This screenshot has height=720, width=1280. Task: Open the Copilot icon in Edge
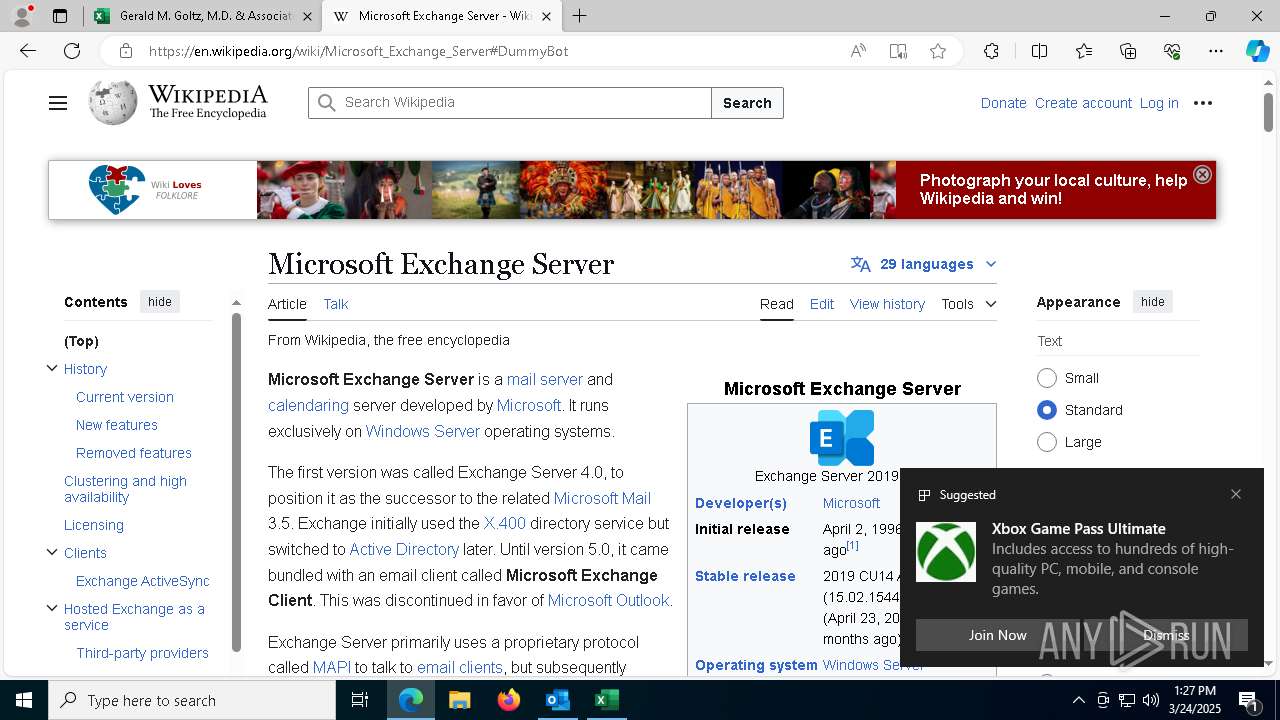1257,51
